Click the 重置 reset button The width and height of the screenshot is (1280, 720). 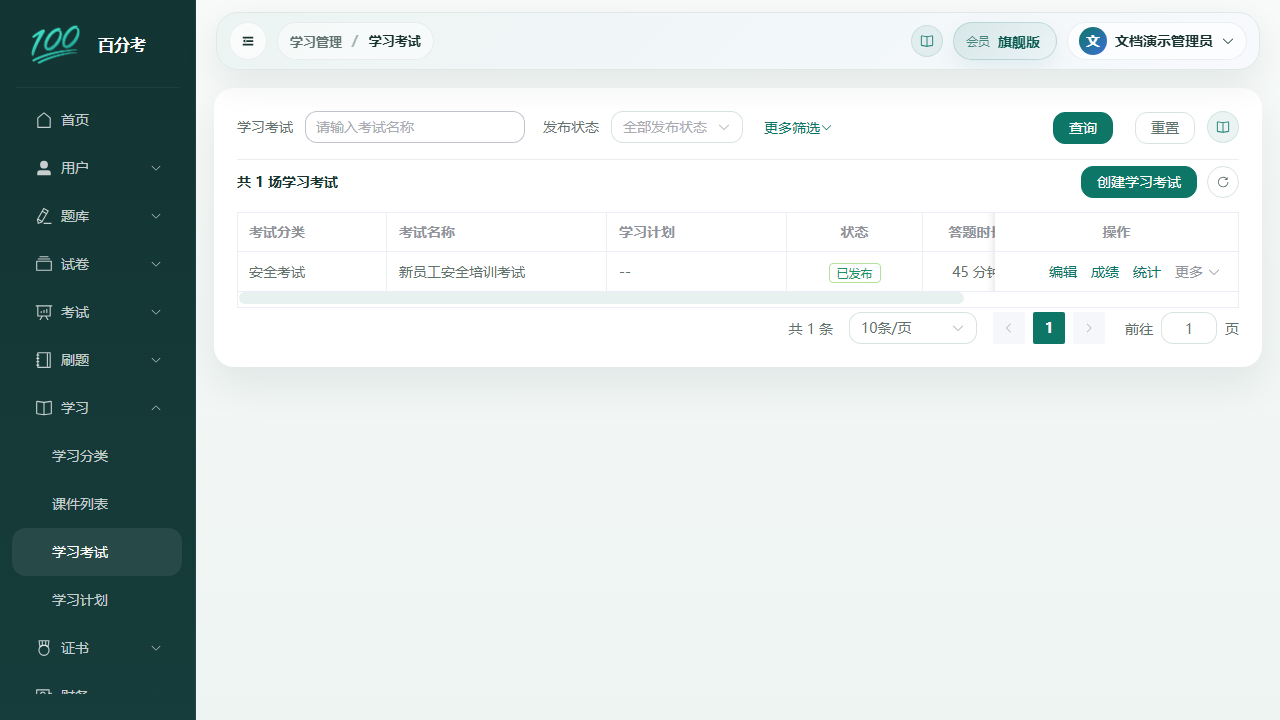pyautogui.click(x=1165, y=128)
